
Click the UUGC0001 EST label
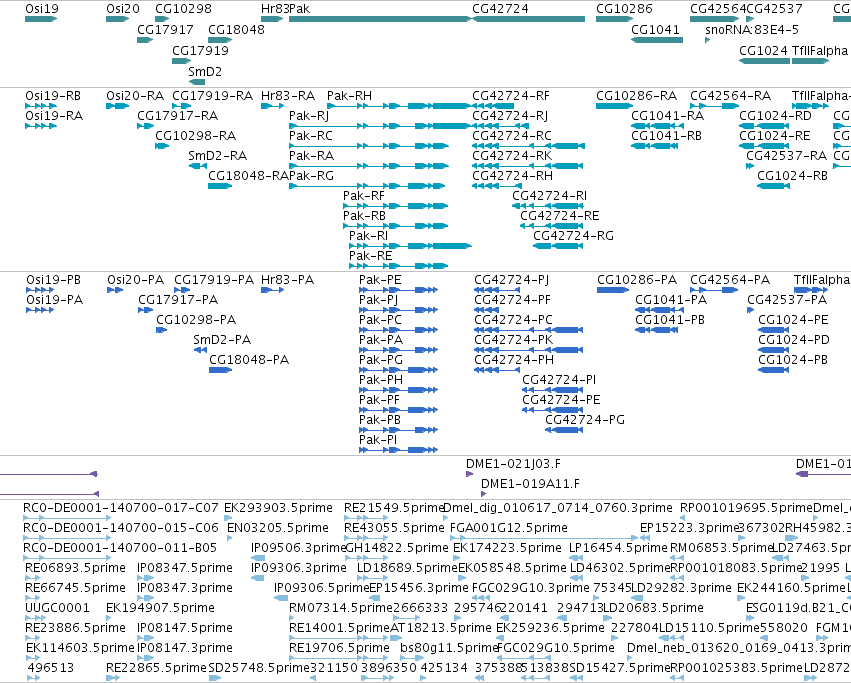tap(57, 608)
